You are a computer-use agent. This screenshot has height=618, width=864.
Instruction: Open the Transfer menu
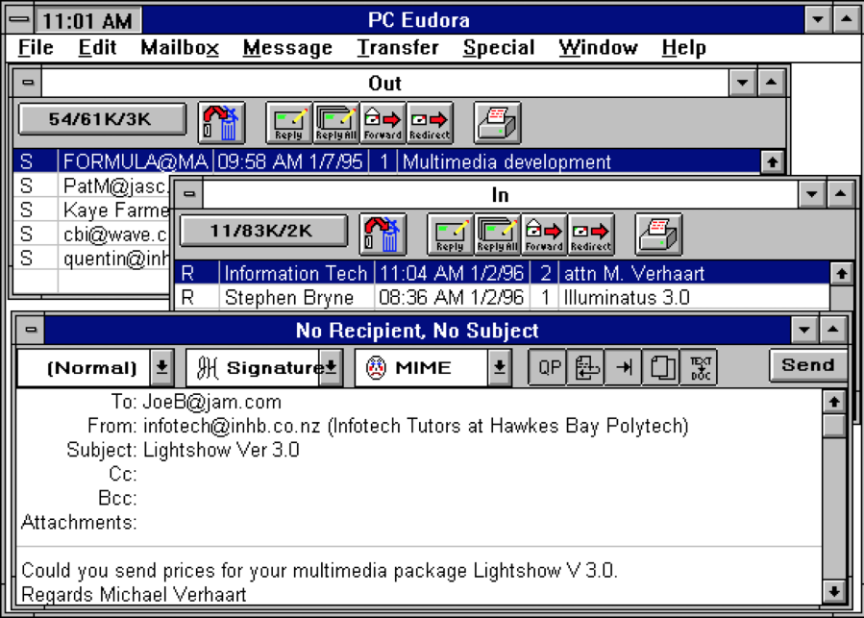pyautogui.click(x=398, y=48)
